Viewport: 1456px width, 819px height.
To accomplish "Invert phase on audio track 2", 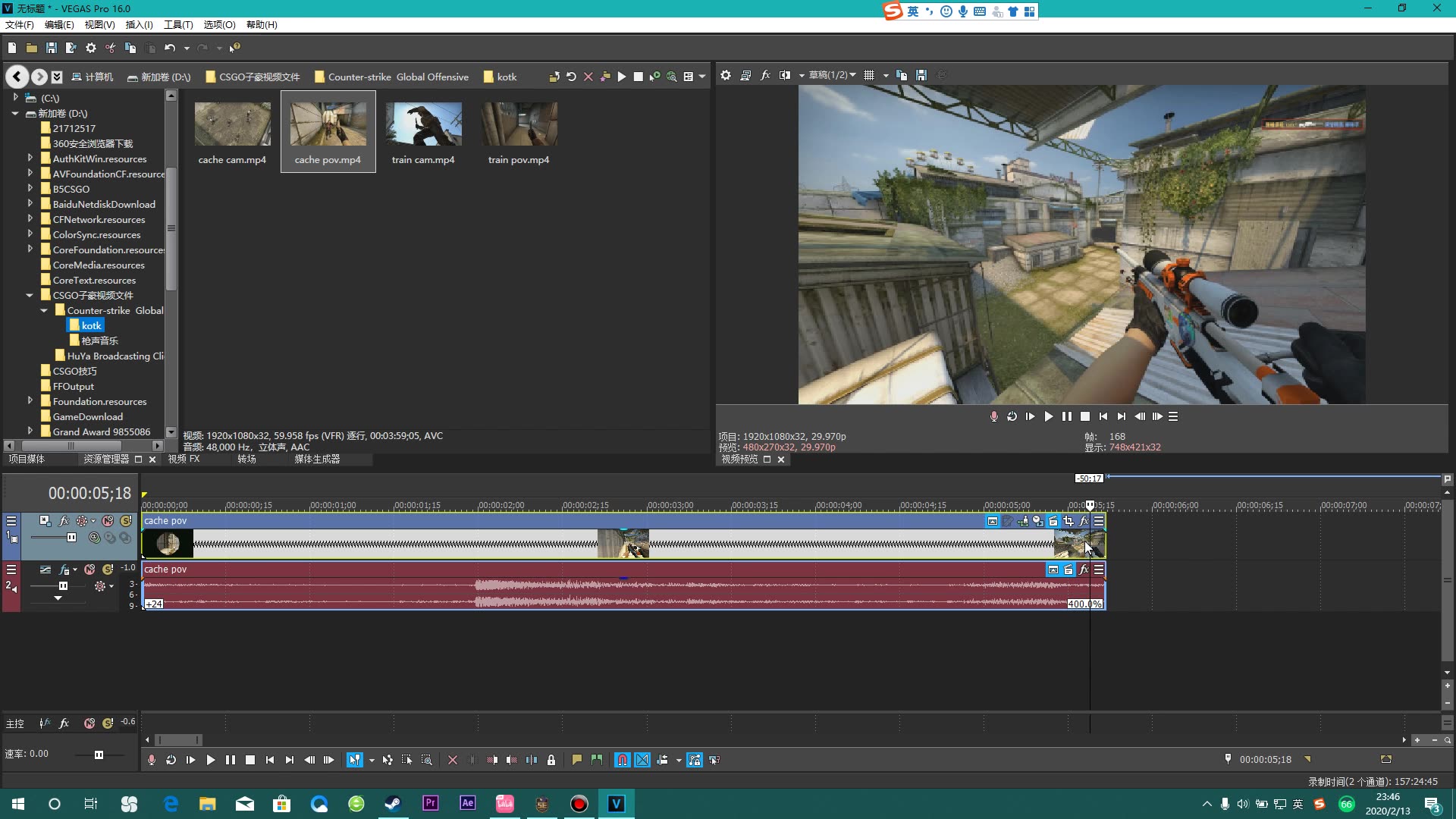I will (x=45, y=570).
